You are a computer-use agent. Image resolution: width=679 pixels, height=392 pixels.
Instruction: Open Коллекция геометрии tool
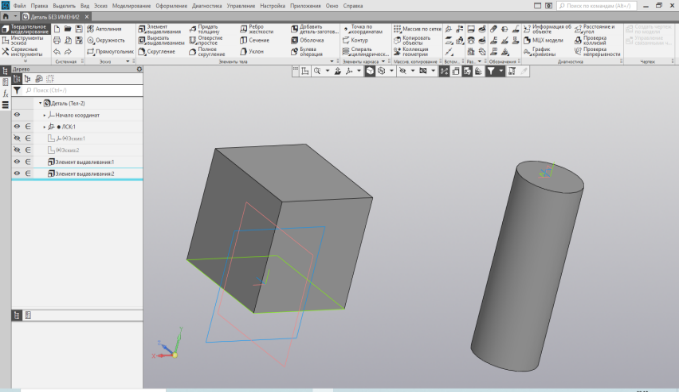click(411, 52)
